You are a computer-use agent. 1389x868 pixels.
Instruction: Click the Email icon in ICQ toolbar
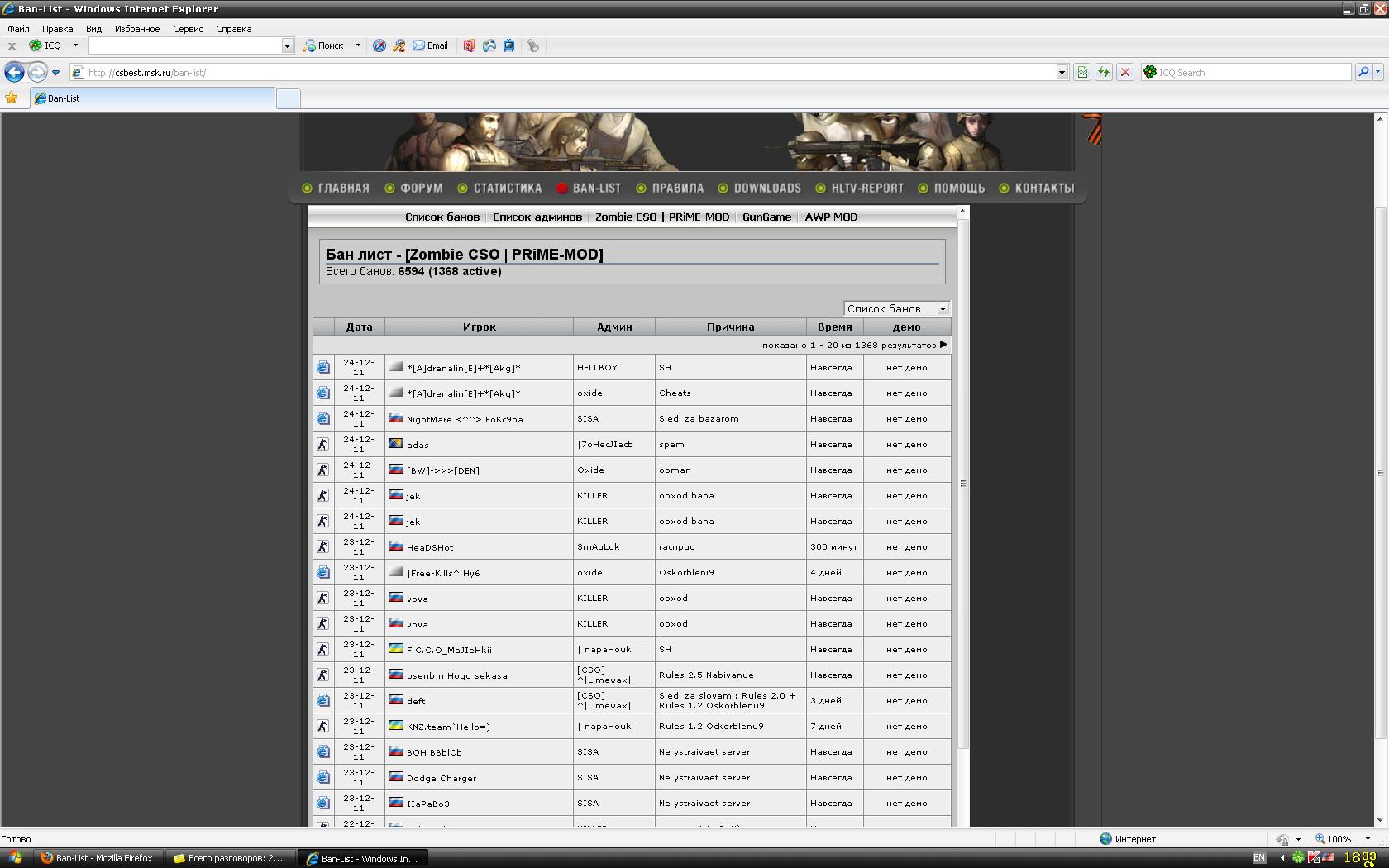click(430, 45)
